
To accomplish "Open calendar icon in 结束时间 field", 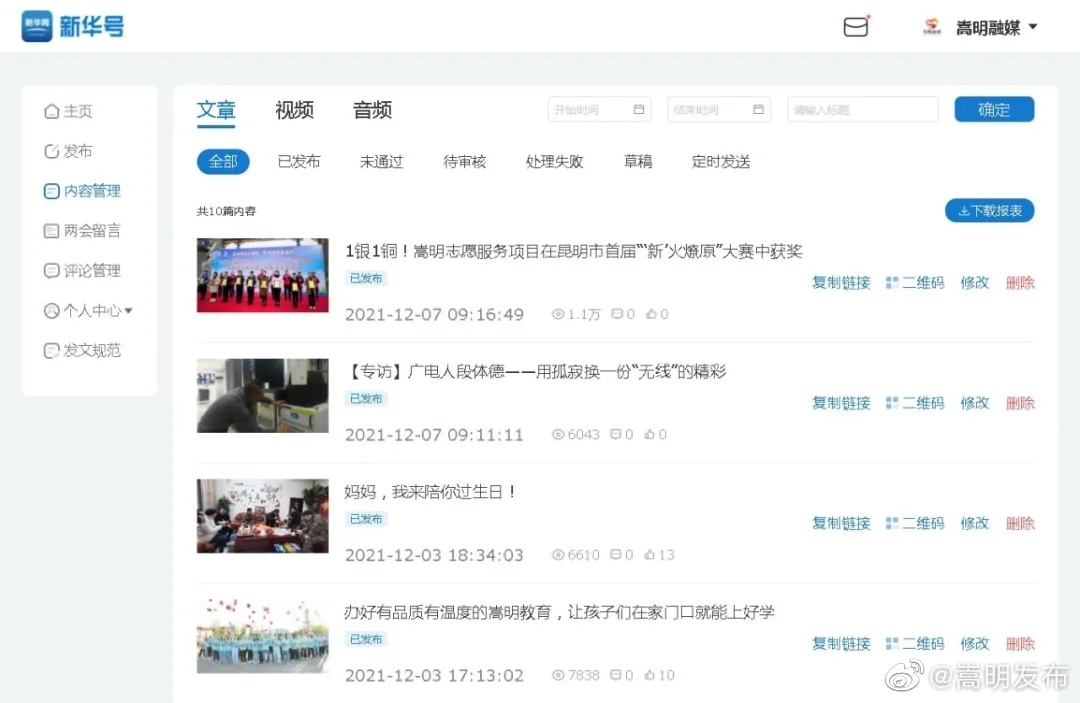I will point(758,109).
